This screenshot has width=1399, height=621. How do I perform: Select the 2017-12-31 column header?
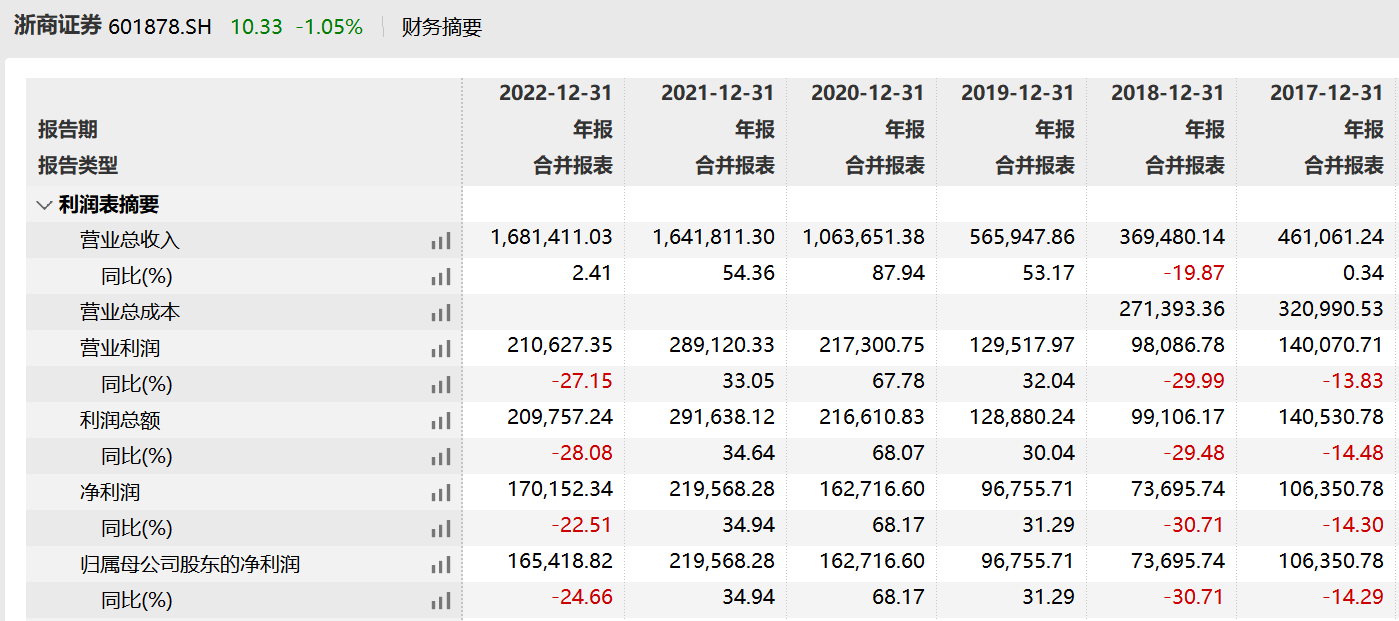[x=1327, y=93]
